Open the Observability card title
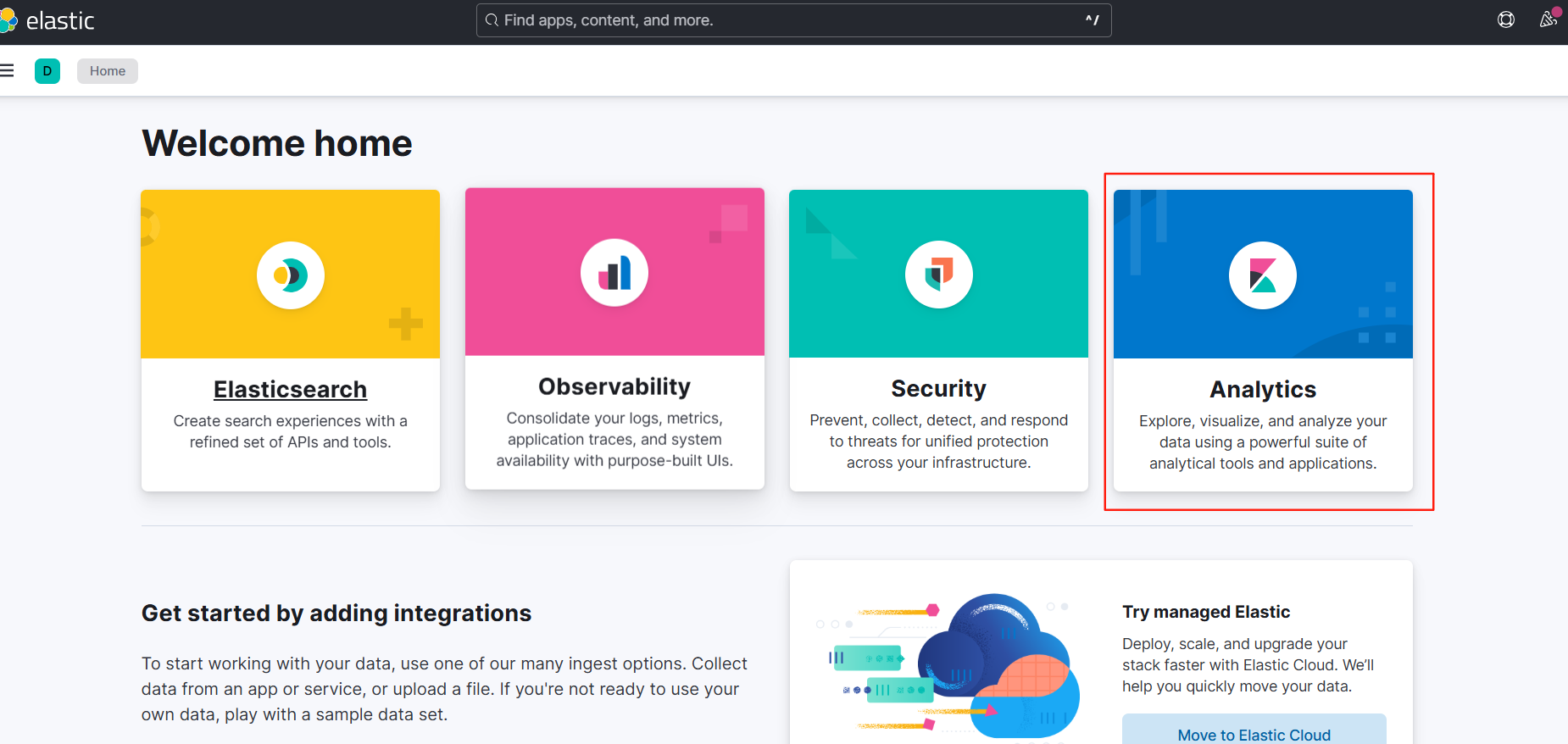1568x744 pixels. coord(614,387)
